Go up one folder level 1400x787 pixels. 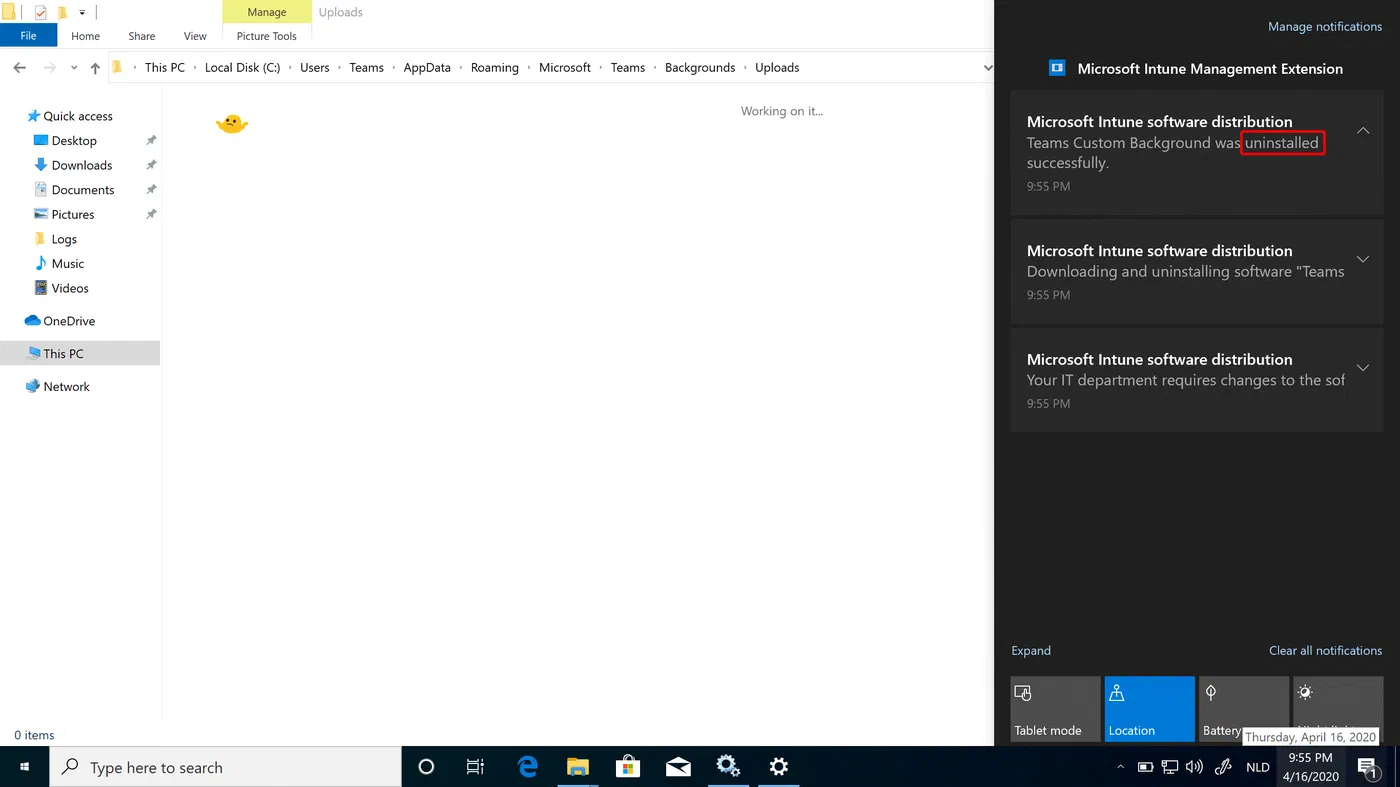[95, 68]
